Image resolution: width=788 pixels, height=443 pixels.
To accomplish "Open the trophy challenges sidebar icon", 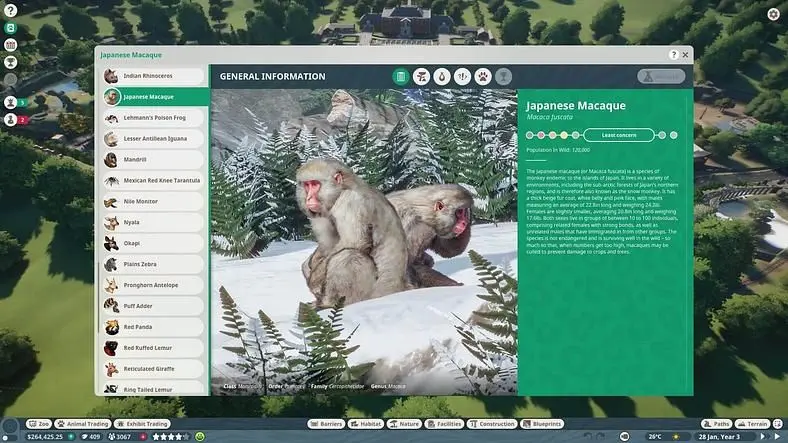I will [11, 62].
